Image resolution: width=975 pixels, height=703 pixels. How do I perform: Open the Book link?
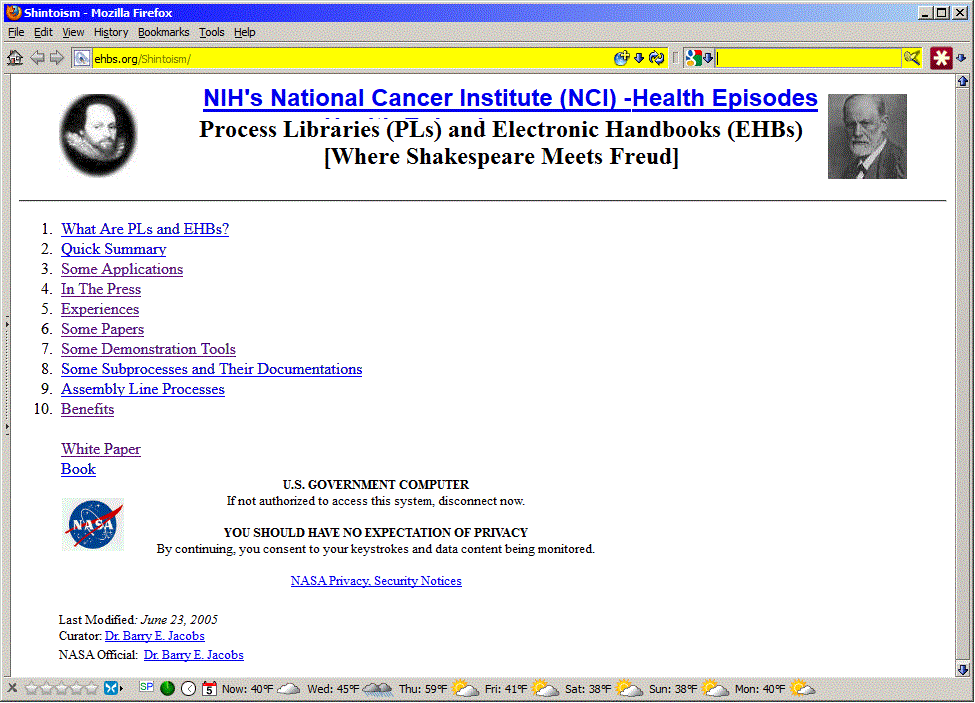click(x=78, y=469)
